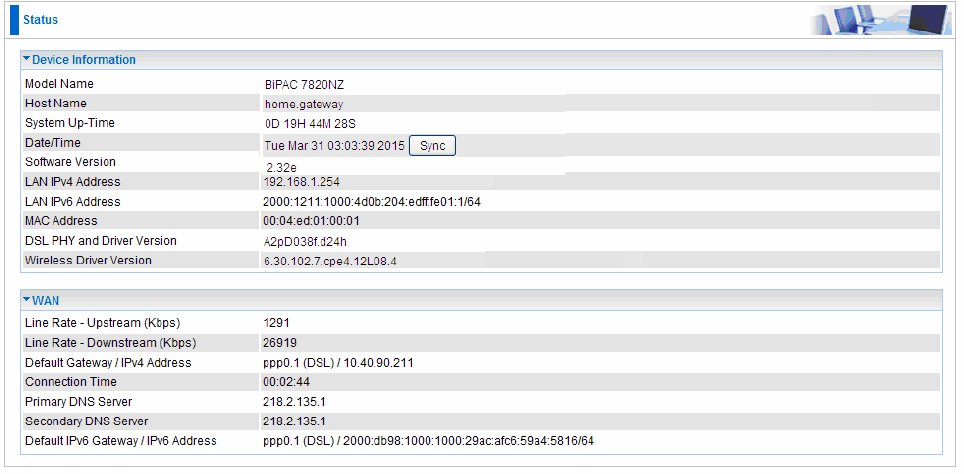Click the date and time value

click(335, 146)
